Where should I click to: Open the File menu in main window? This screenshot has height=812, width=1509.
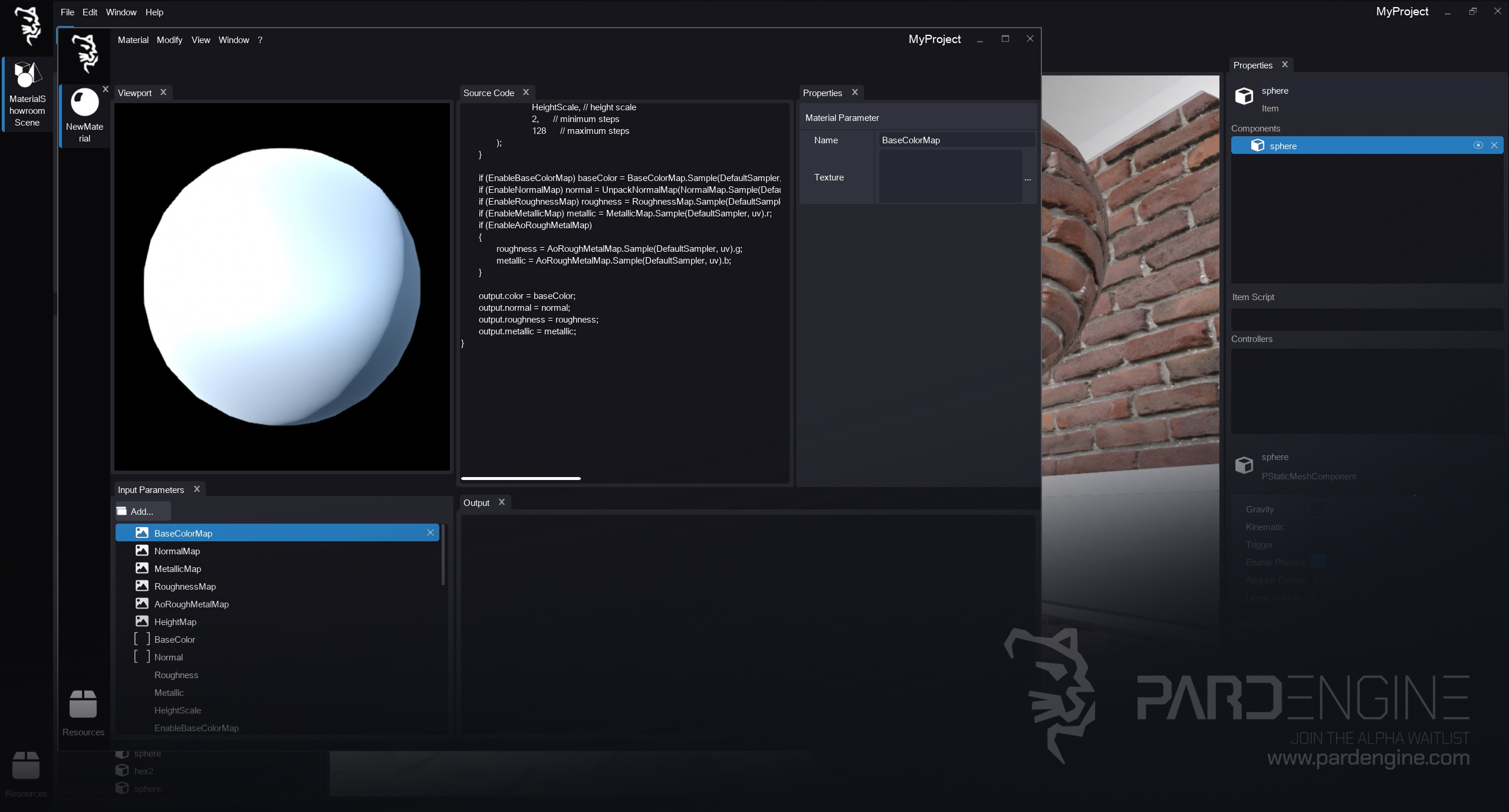pos(67,12)
